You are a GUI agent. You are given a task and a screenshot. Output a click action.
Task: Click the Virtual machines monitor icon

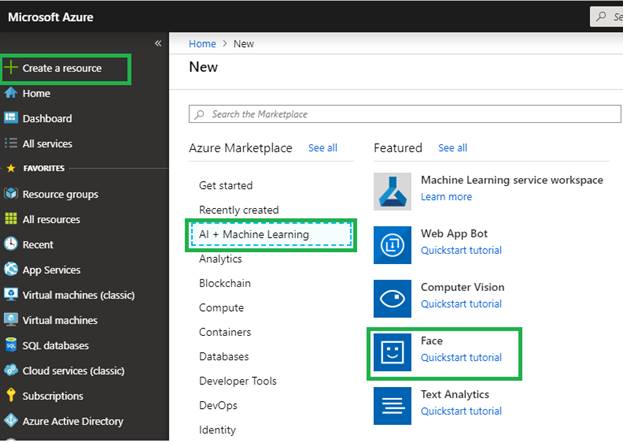point(11,319)
